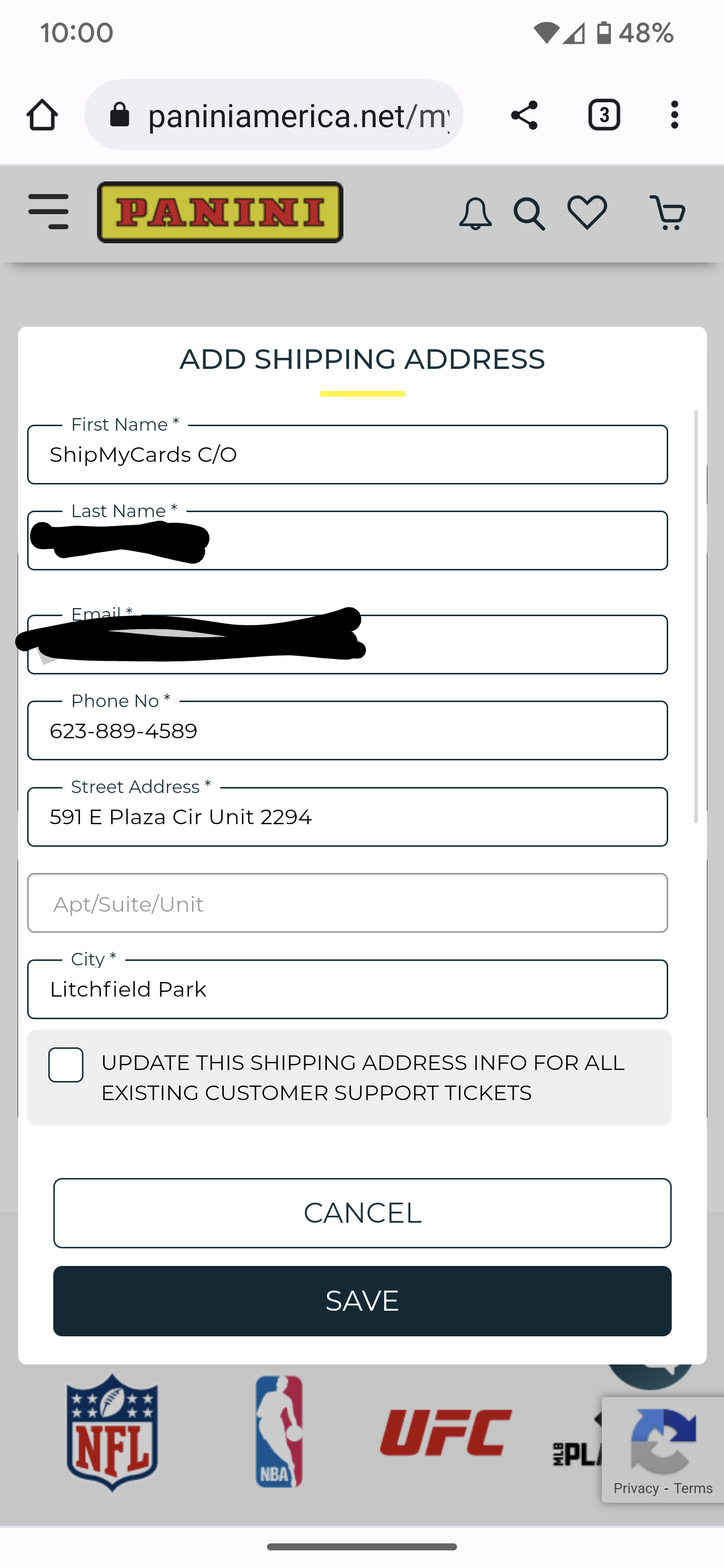Focus the Apt/Suite/Unit field
This screenshot has height=1568, width=724.
(348, 903)
